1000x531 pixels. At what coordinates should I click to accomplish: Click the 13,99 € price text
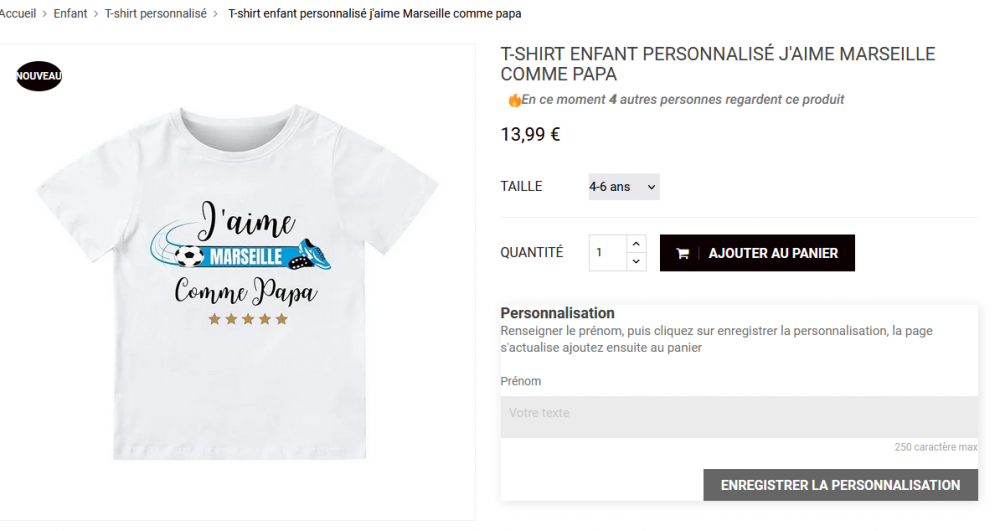click(x=530, y=135)
